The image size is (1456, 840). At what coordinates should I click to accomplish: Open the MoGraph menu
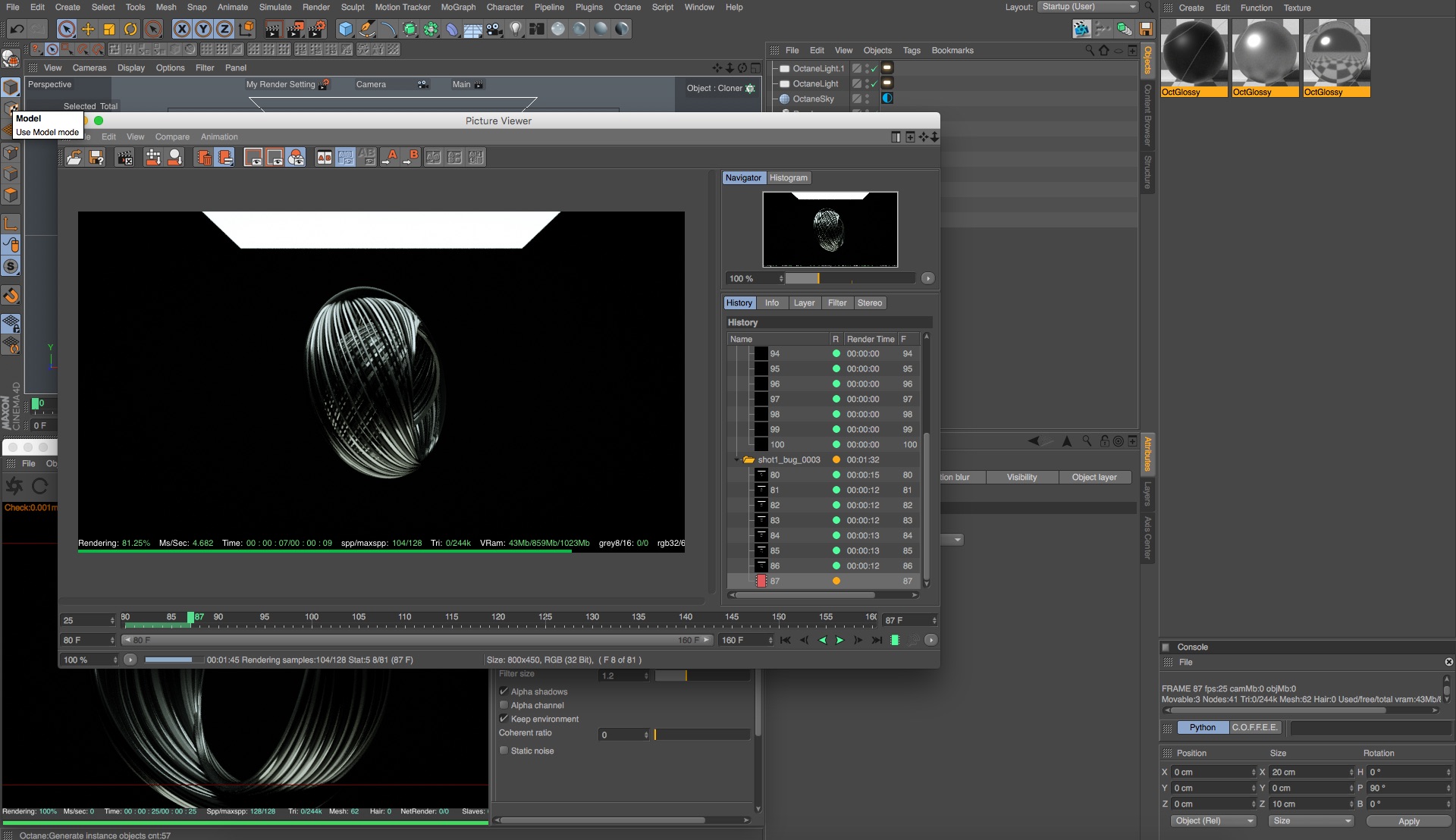[458, 7]
